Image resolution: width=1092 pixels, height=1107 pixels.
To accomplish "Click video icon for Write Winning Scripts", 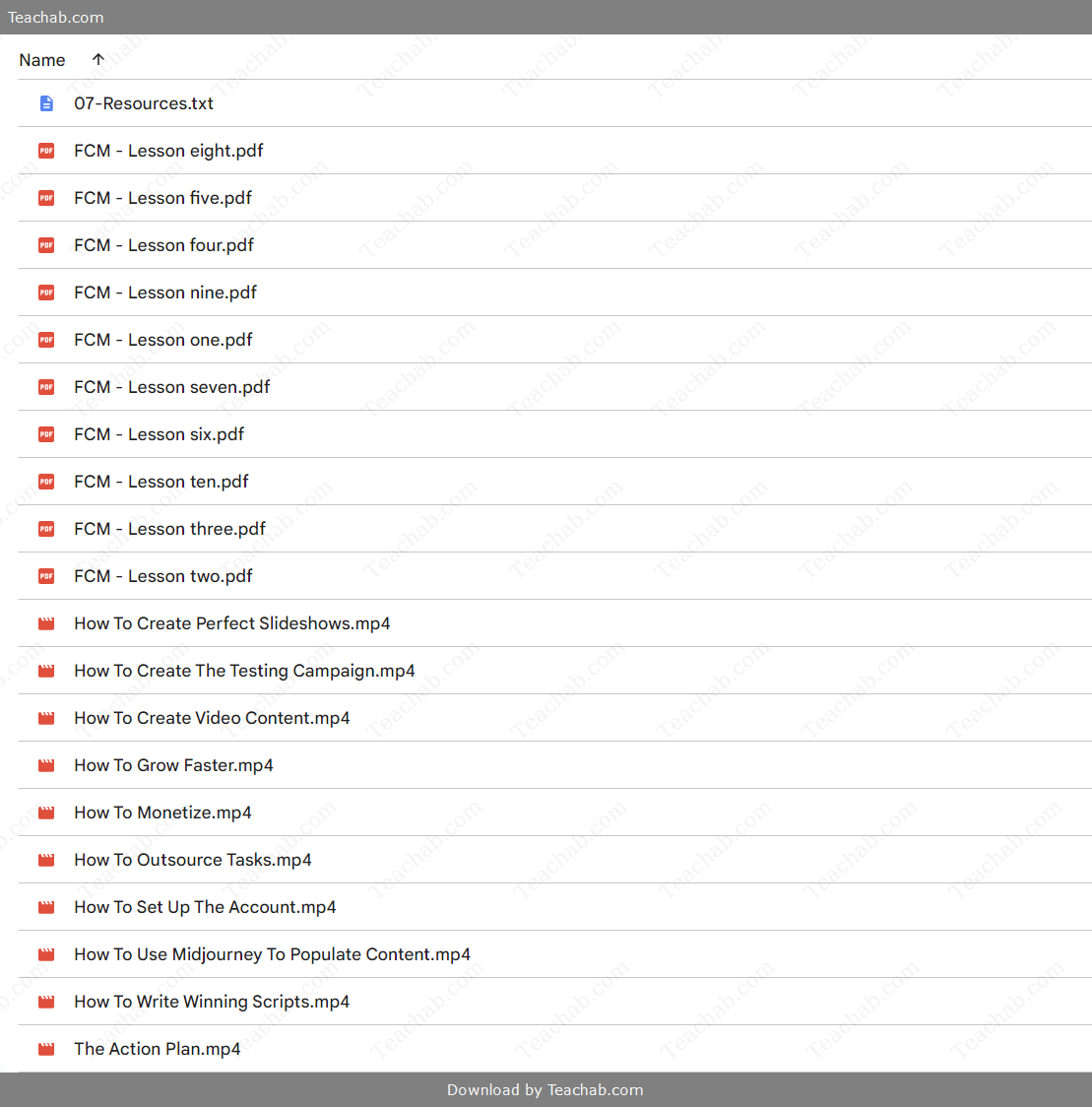I will coord(46,1003).
